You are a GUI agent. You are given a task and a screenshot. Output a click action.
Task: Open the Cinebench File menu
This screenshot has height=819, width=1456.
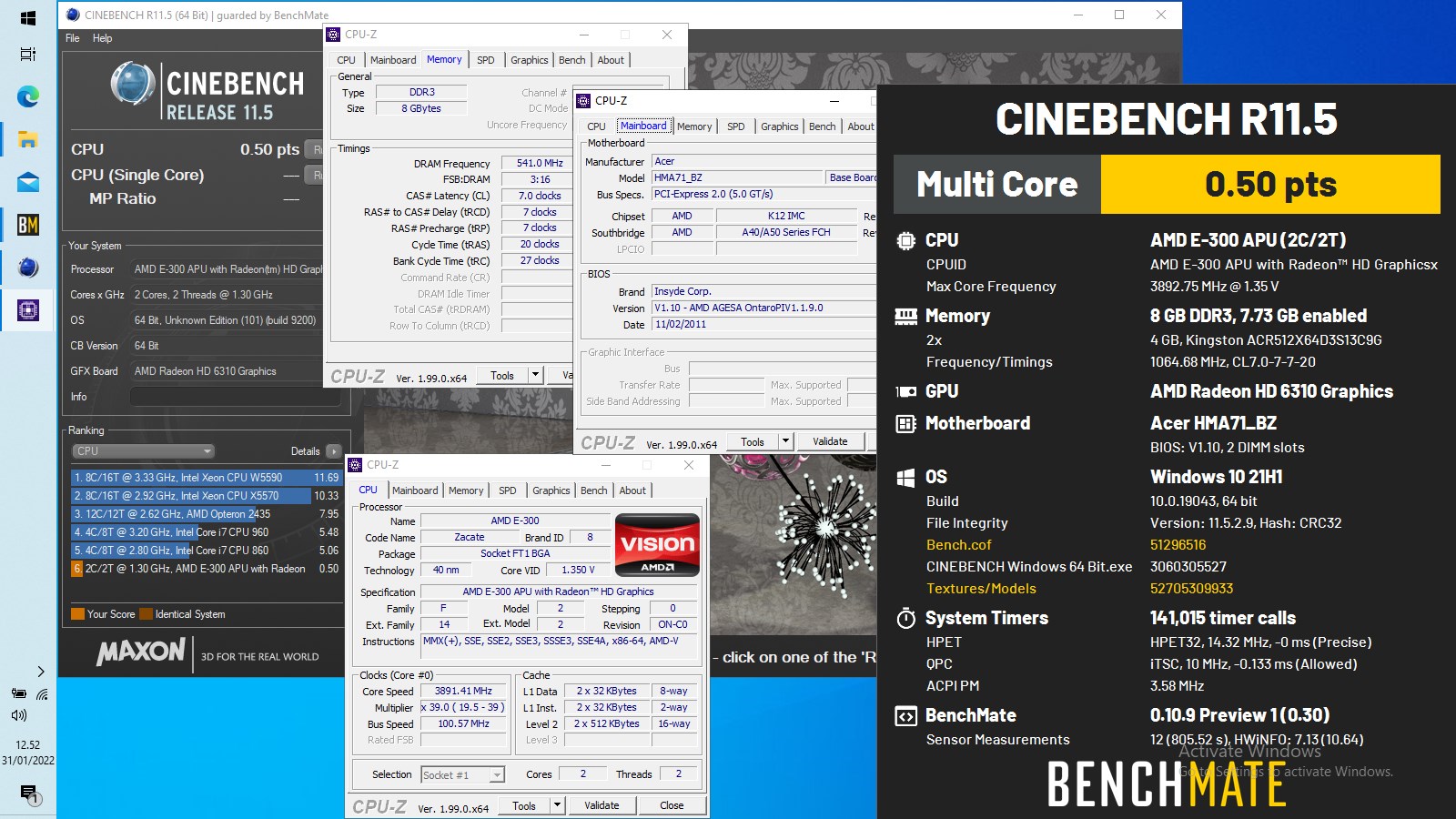[x=73, y=38]
